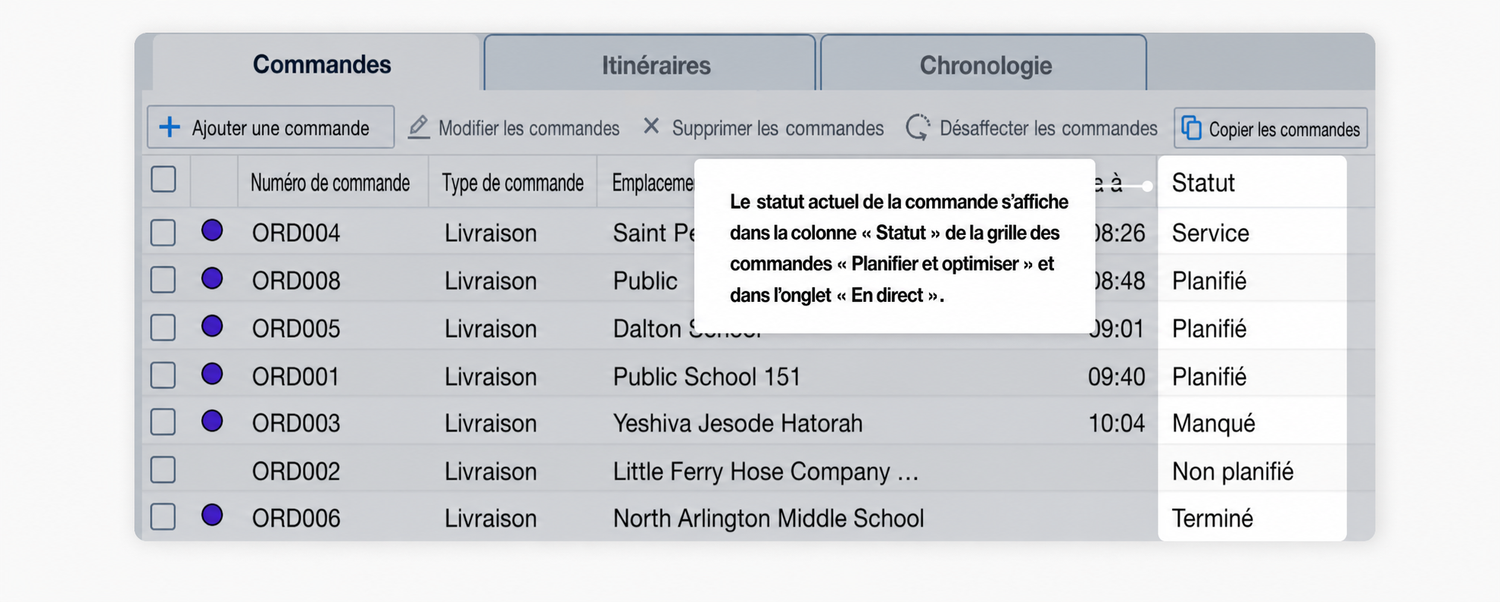
Task: Click Livraison type in ORD002 row
Action: [x=490, y=471]
